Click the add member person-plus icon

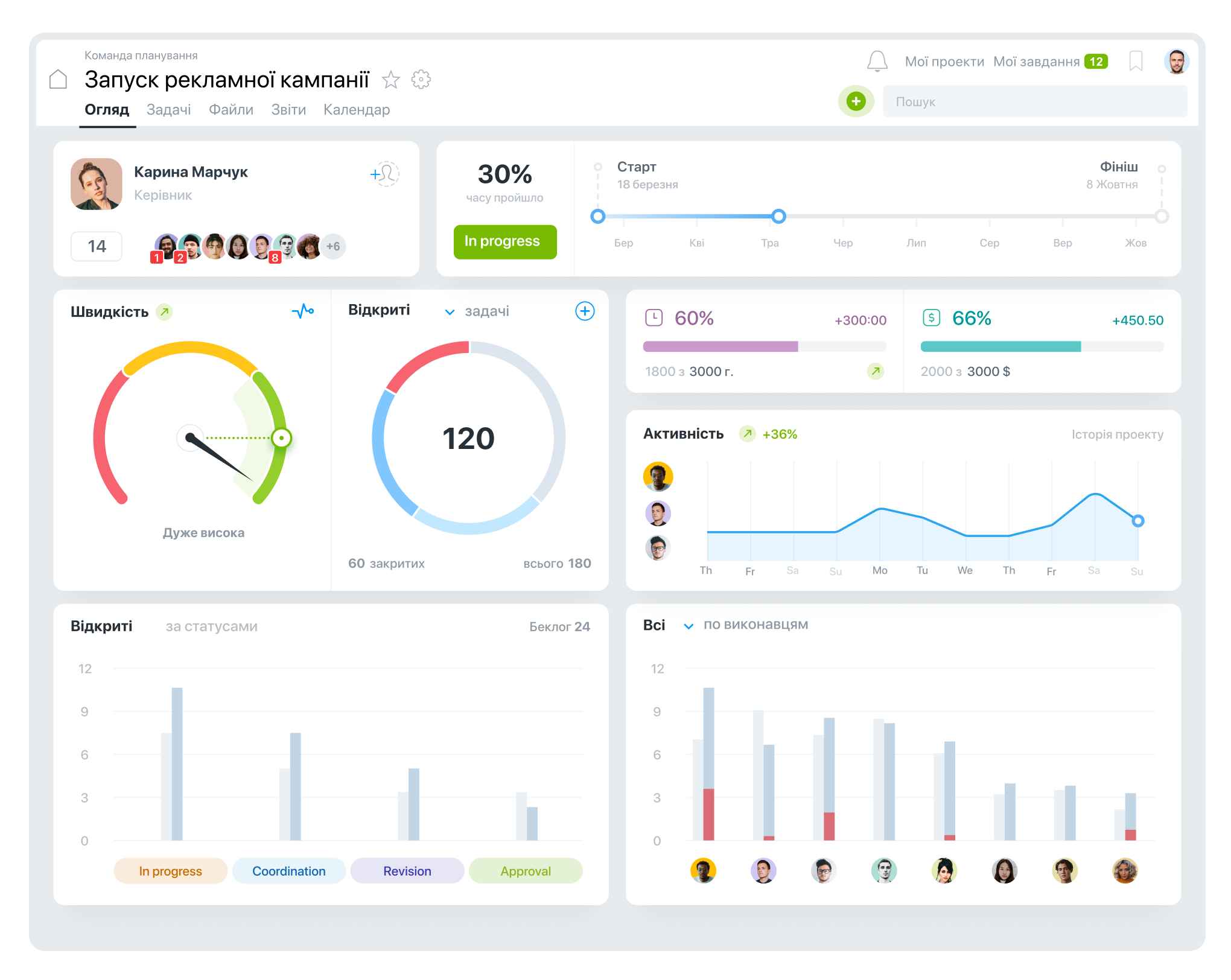pyautogui.click(x=385, y=174)
